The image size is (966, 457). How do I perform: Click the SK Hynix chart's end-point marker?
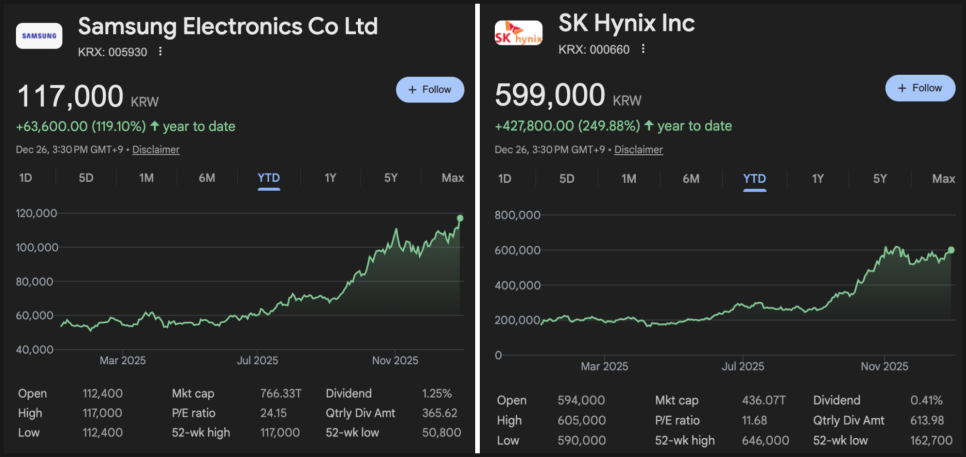pyautogui.click(x=951, y=250)
